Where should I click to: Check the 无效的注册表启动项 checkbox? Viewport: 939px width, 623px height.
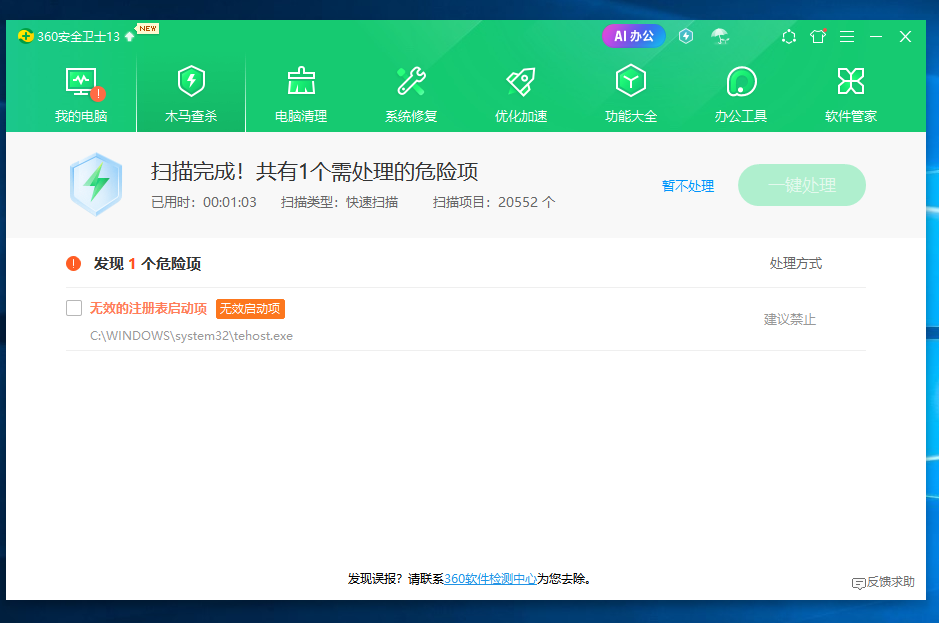(74, 308)
